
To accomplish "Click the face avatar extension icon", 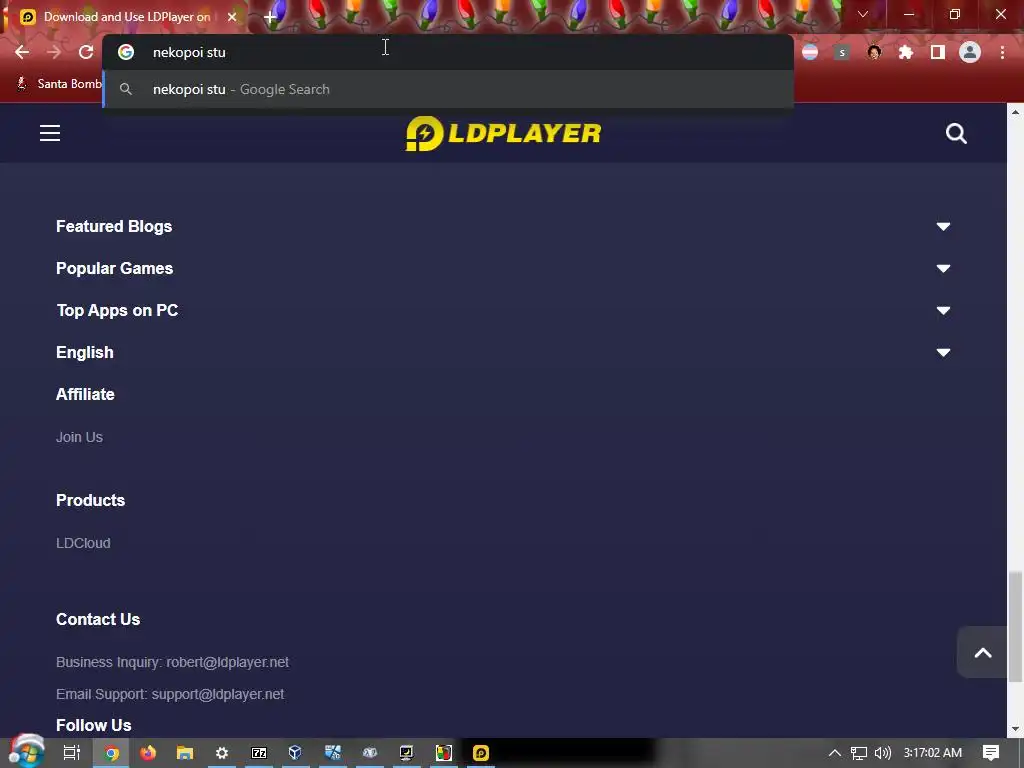I will pyautogui.click(x=874, y=52).
